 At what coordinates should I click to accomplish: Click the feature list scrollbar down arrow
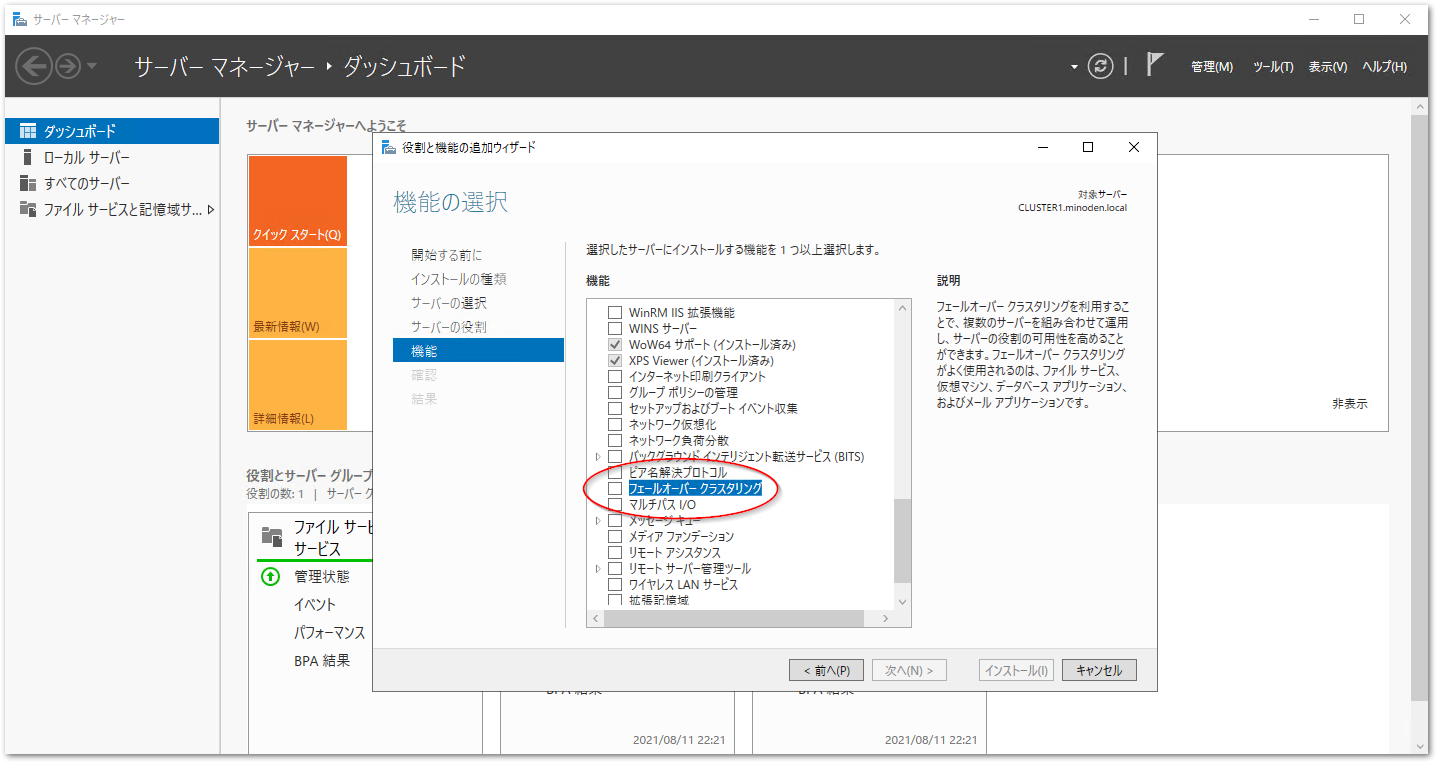[901, 601]
